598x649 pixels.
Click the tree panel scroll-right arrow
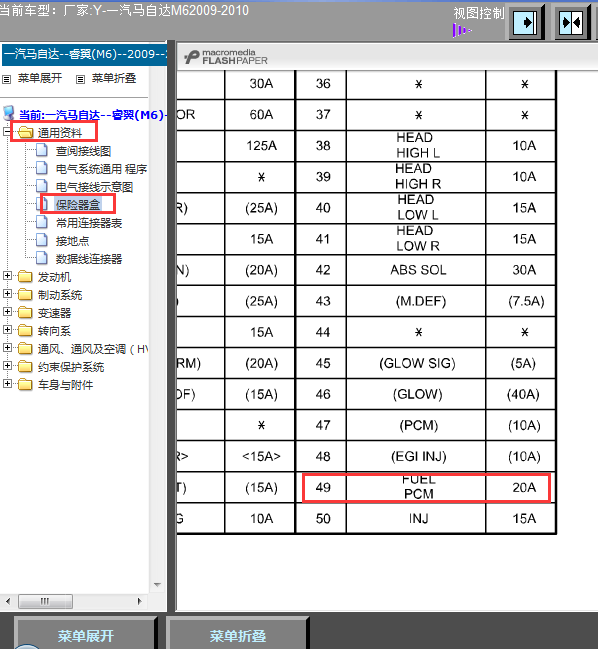point(140,601)
